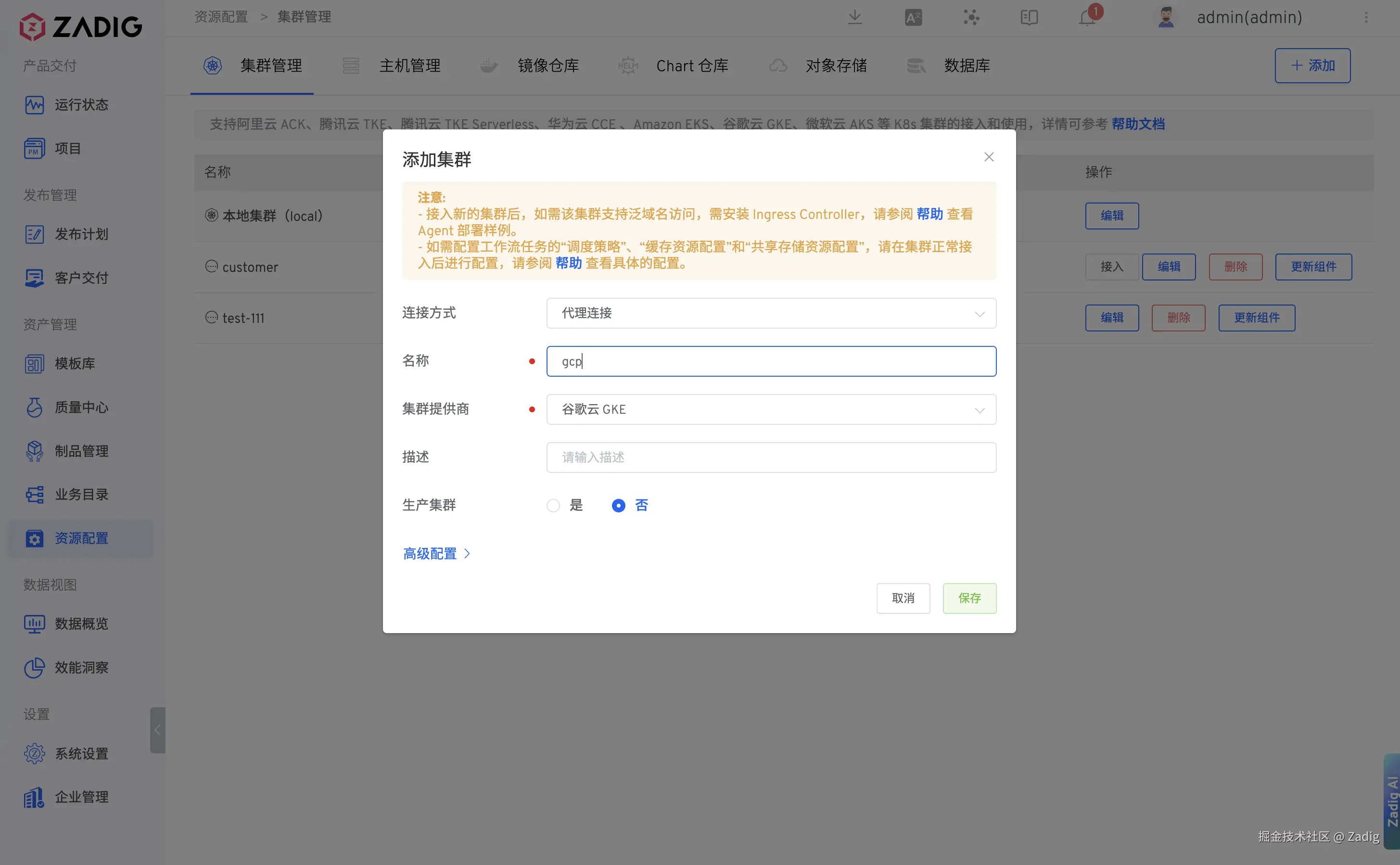The image size is (1400, 865).
Task: Collapse the sidebar with the arrow handle
Action: click(157, 730)
